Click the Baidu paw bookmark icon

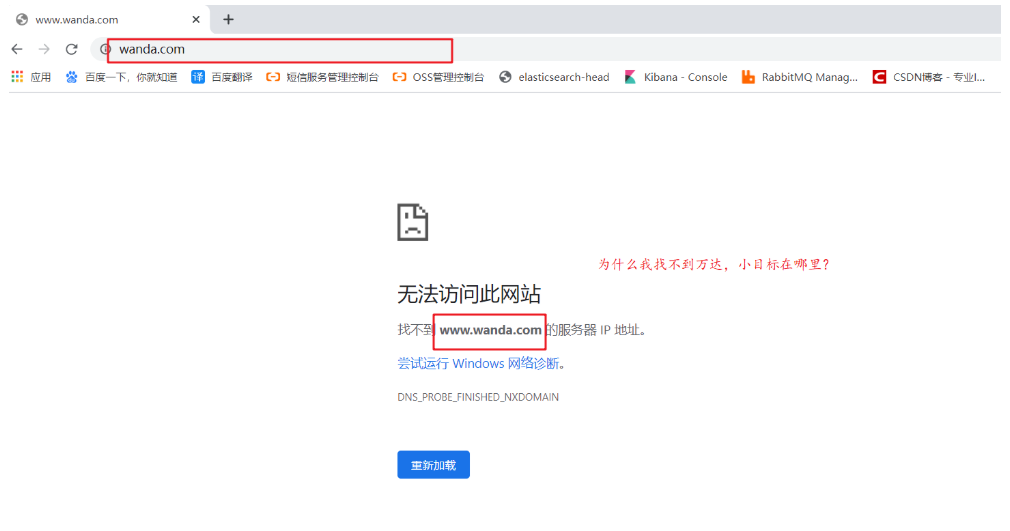pos(71,77)
